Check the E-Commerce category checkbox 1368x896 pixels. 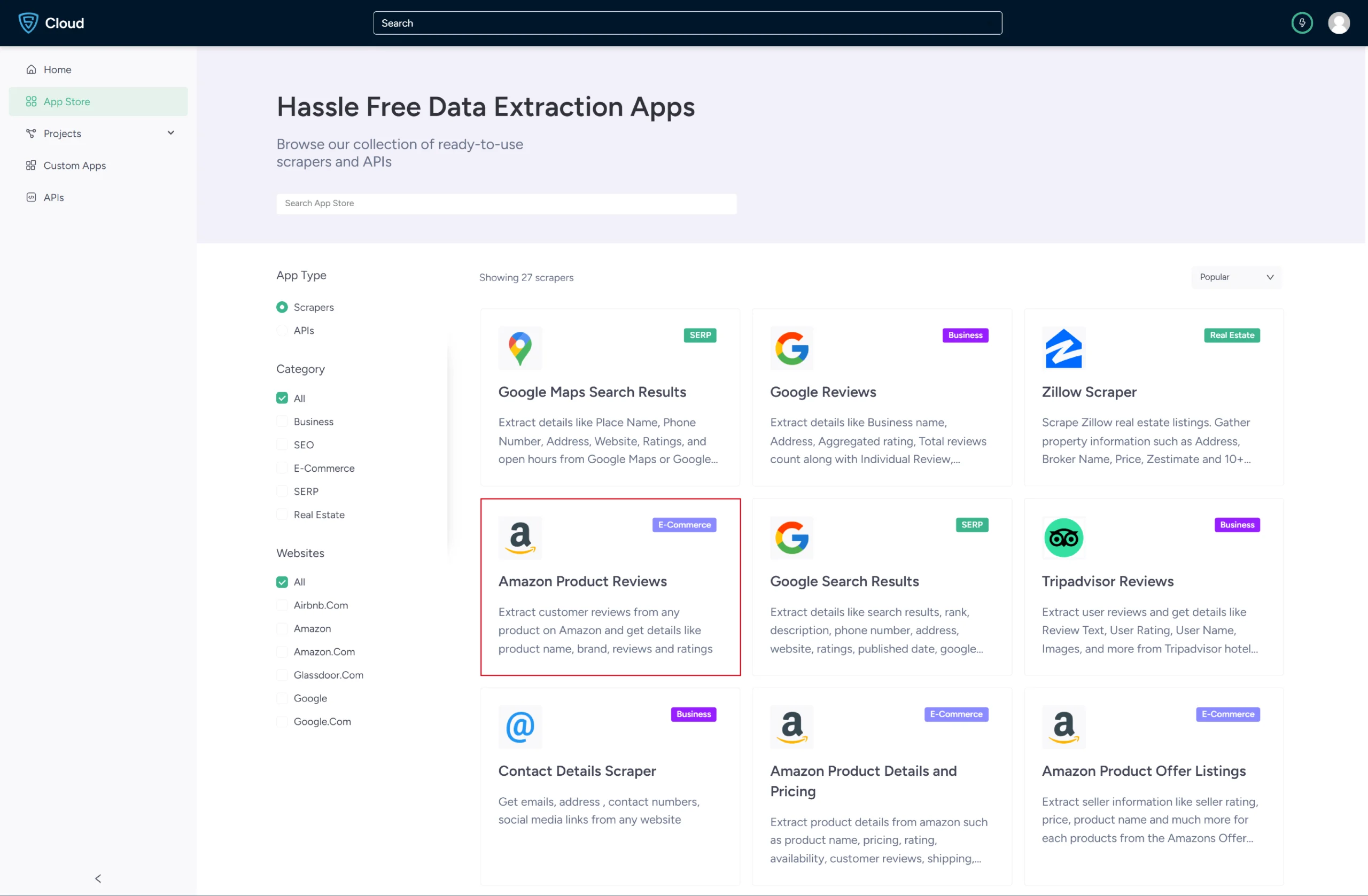[282, 468]
